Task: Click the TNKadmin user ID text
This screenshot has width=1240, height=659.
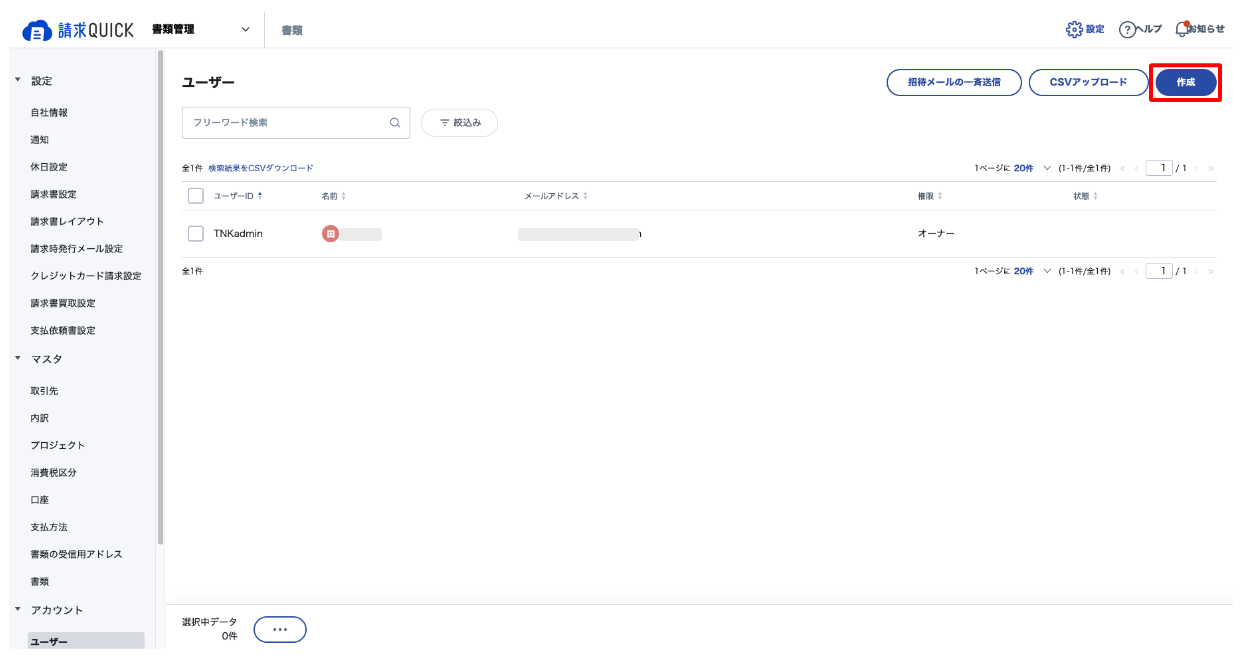Action: [x=238, y=233]
